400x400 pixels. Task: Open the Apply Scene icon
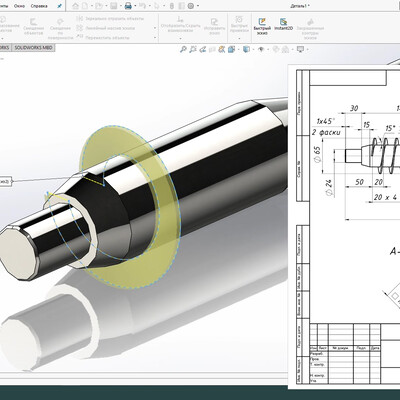[285, 49]
